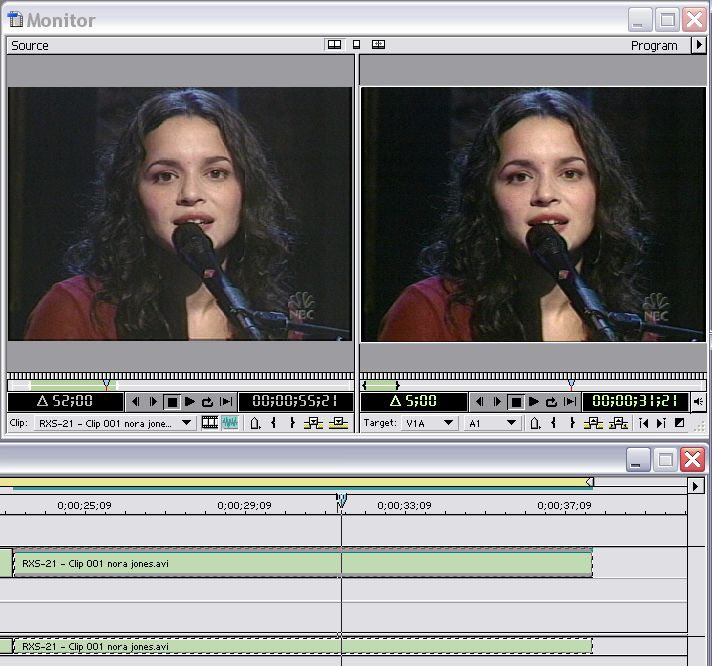Click 0;00;37;09 on Timeline ruler
The width and height of the screenshot is (712, 666).
[x=564, y=505]
